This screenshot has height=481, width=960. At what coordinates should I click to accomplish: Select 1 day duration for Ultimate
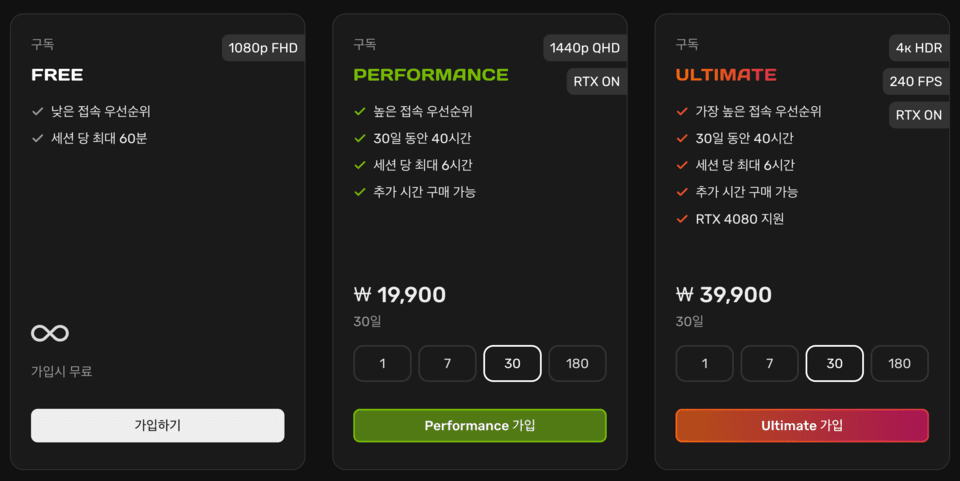705,364
